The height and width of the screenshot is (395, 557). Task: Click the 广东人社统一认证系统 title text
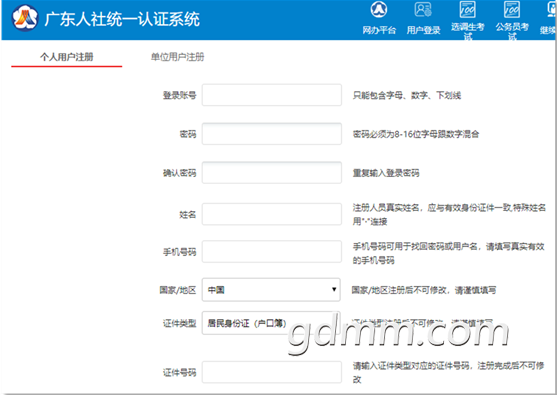pos(122,19)
